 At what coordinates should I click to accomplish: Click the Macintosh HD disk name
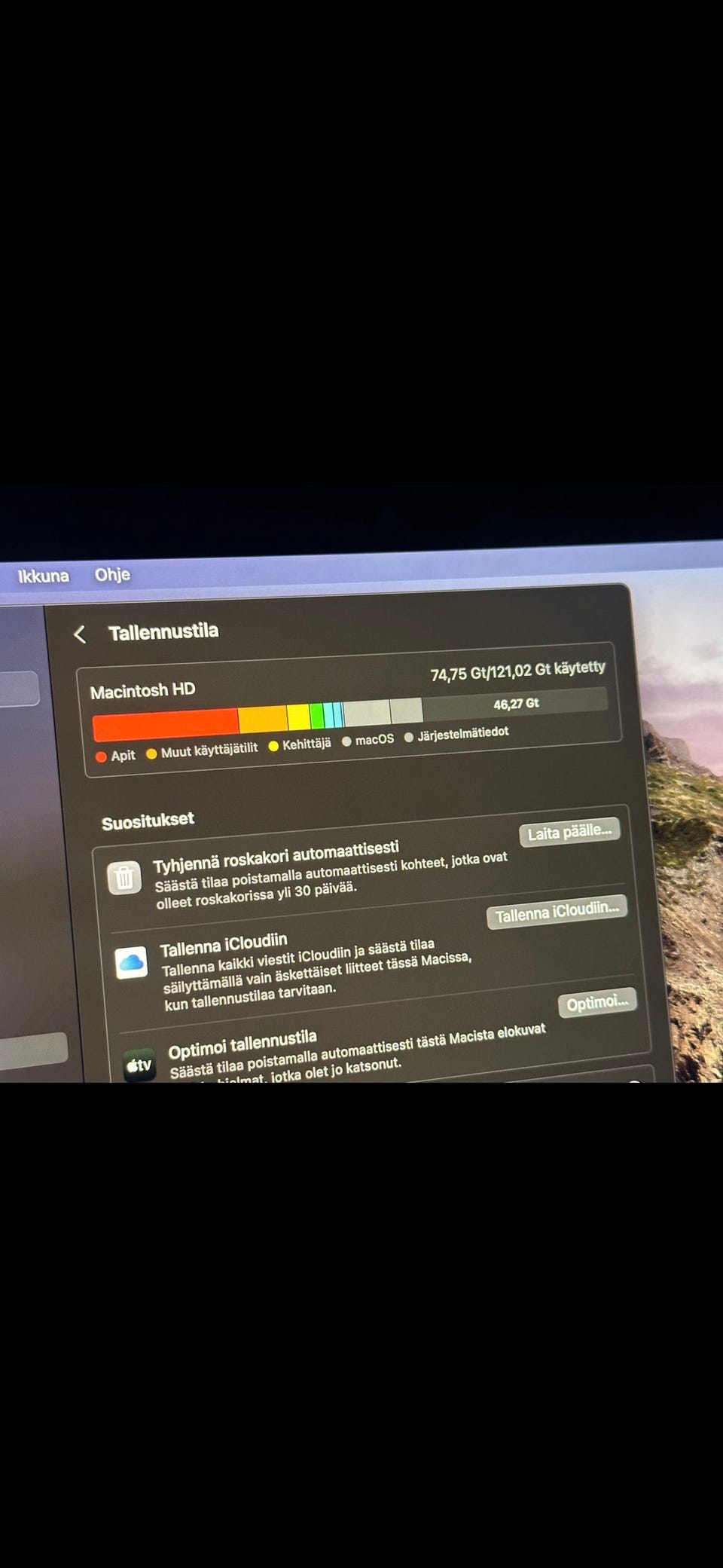142,690
